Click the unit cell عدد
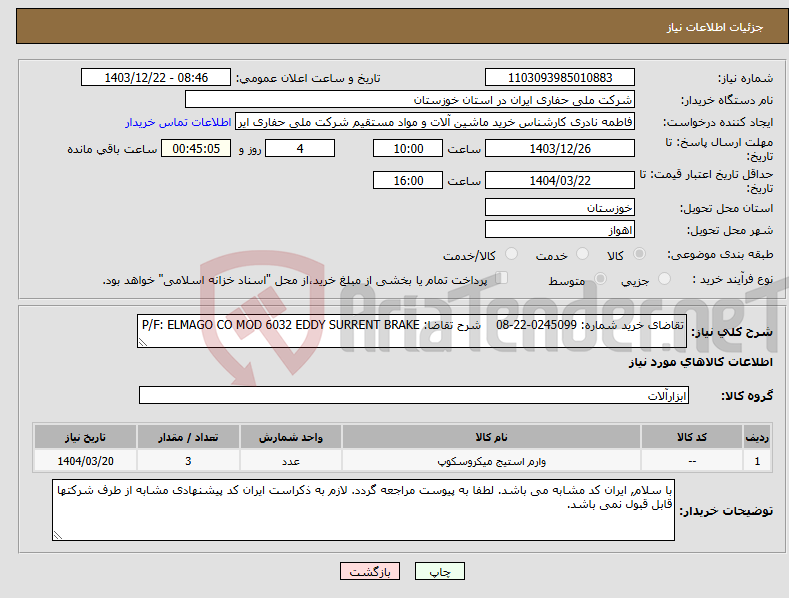 [291, 461]
